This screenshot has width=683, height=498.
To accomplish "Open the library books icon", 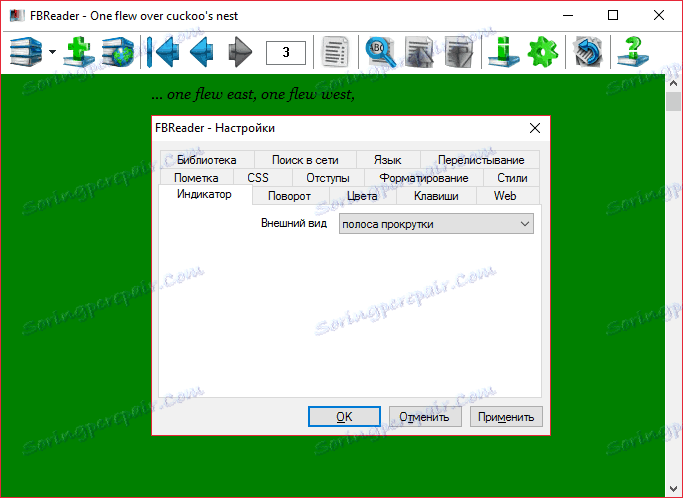I will [x=26, y=52].
